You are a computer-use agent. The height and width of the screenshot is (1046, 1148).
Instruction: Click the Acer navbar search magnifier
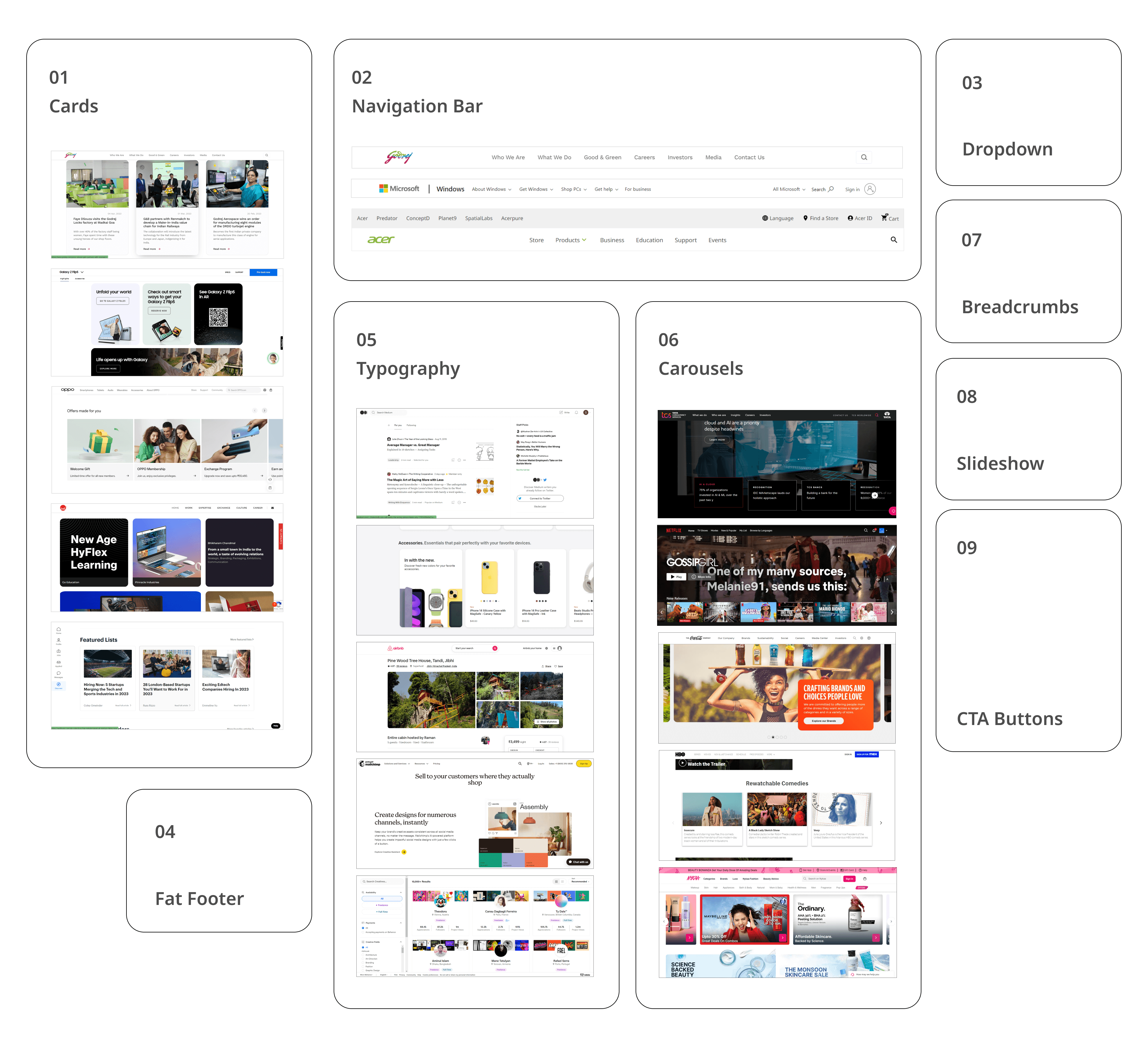(x=894, y=240)
